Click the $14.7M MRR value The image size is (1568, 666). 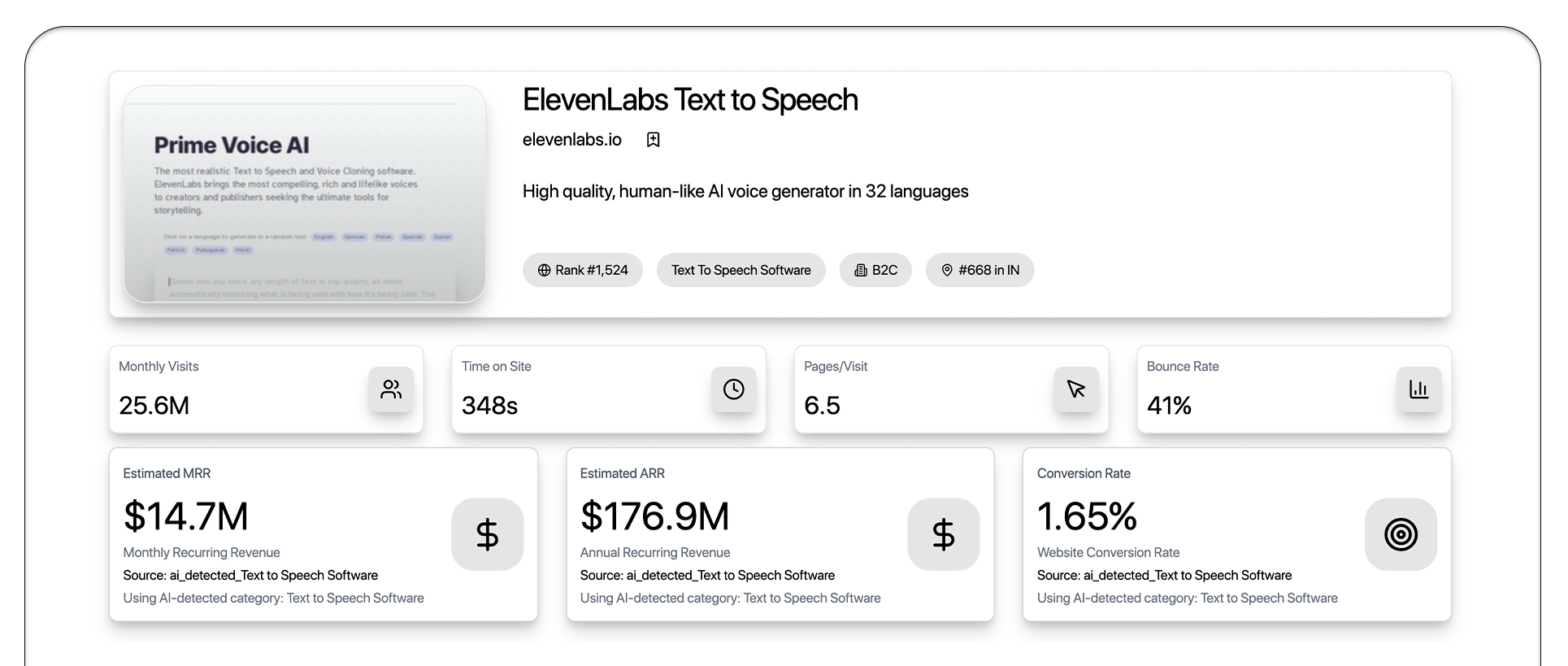coord(185,516)
